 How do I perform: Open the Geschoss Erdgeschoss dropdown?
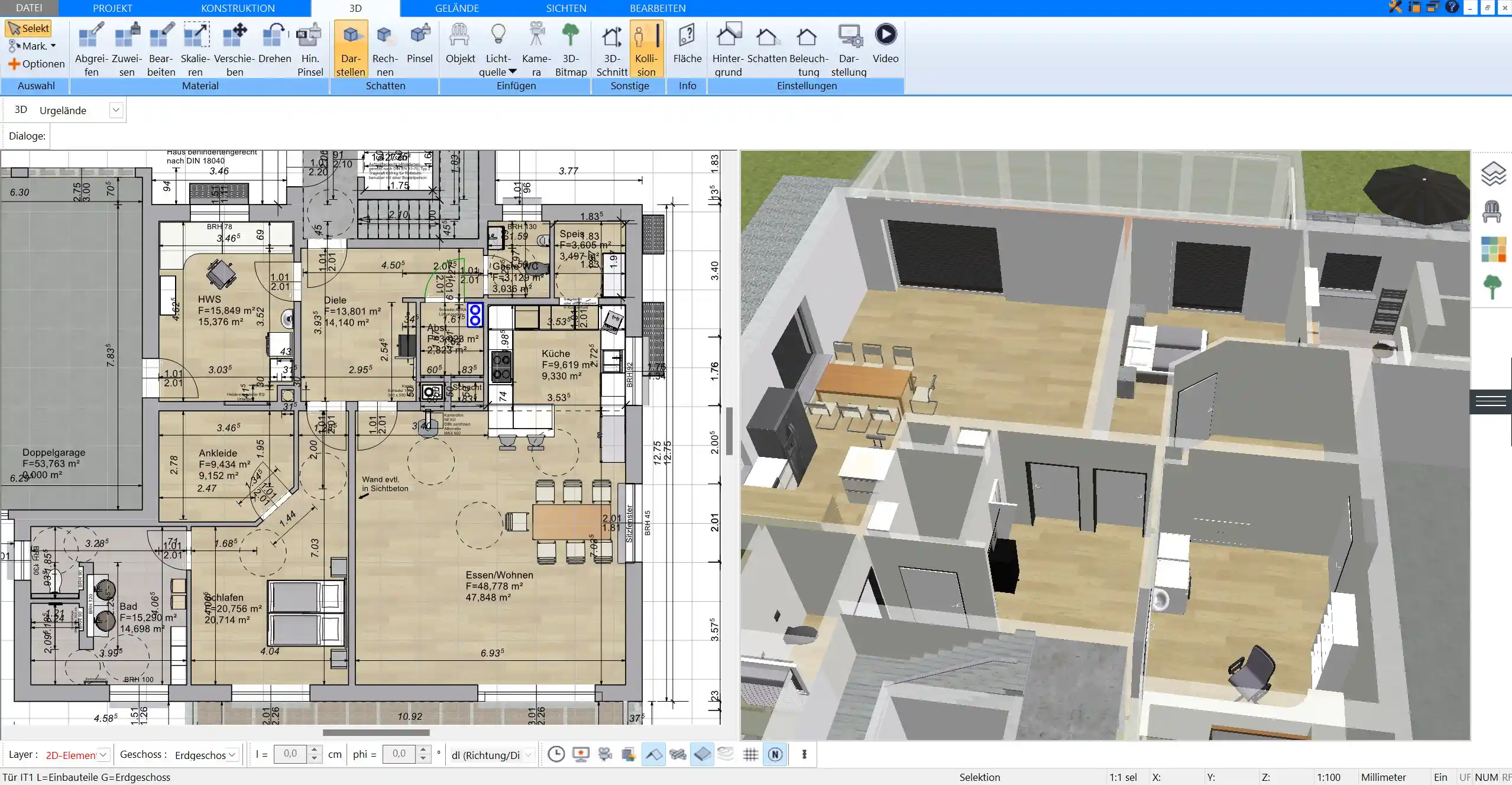[232, 755]
